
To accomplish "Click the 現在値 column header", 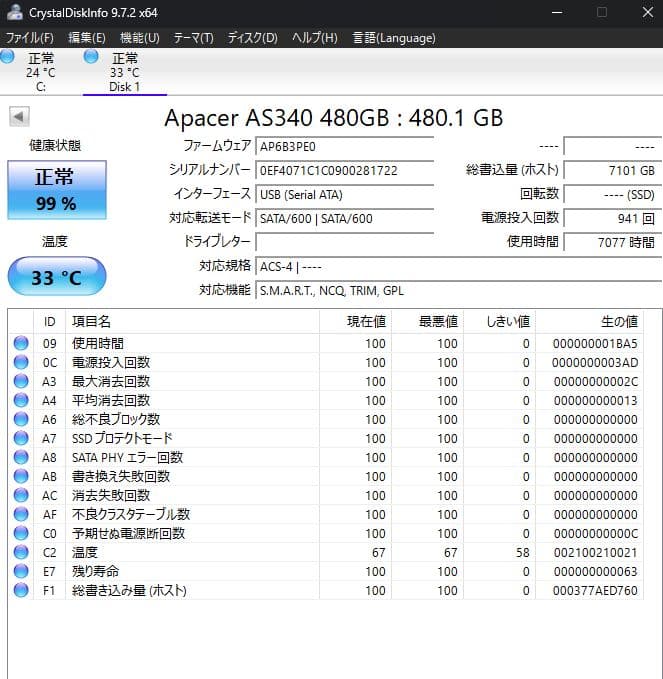I will point(356,322).
